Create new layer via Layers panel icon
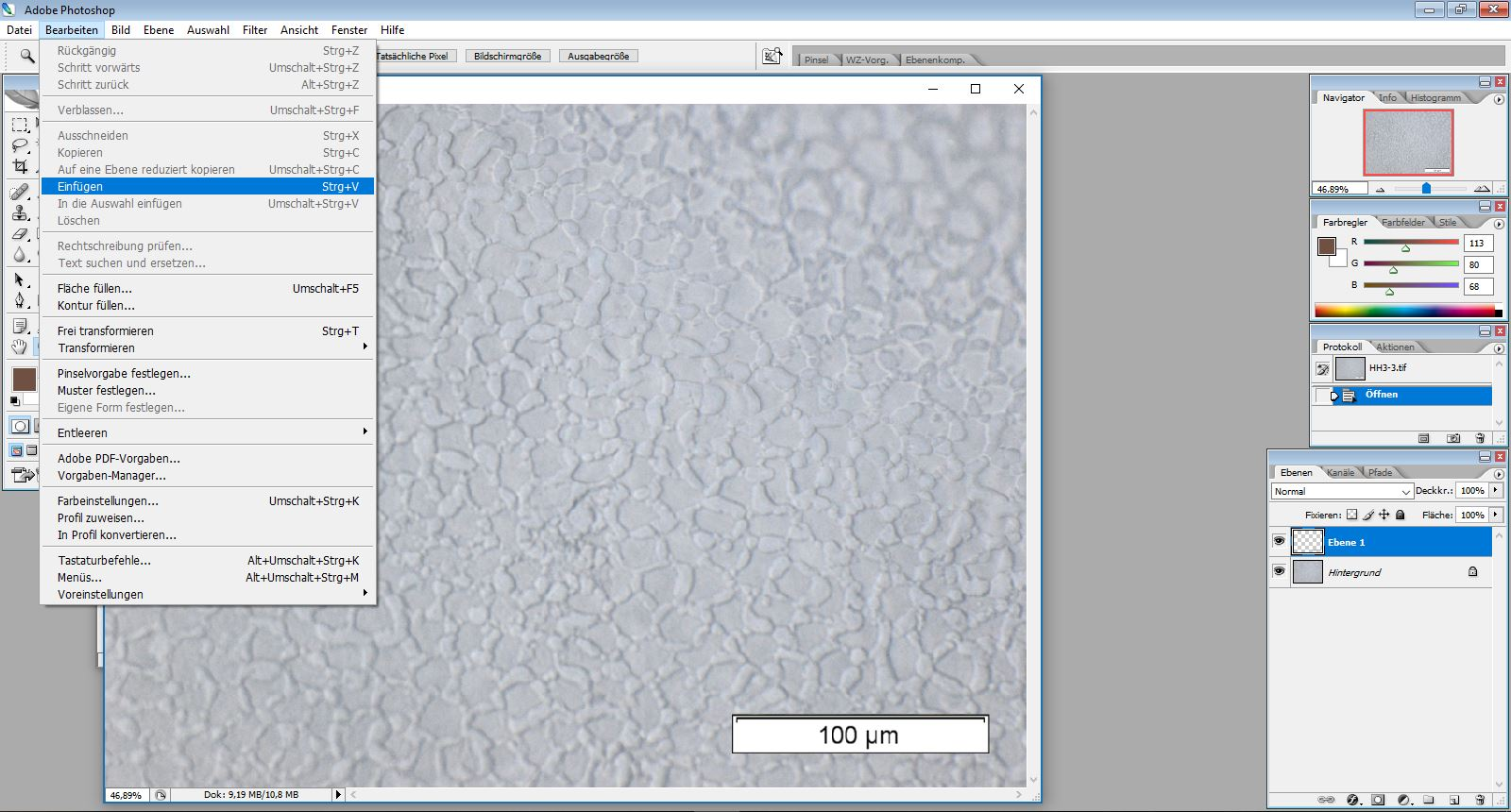Image resolution: width=1511 pixels, height=812 pixels. [1454, 800]
